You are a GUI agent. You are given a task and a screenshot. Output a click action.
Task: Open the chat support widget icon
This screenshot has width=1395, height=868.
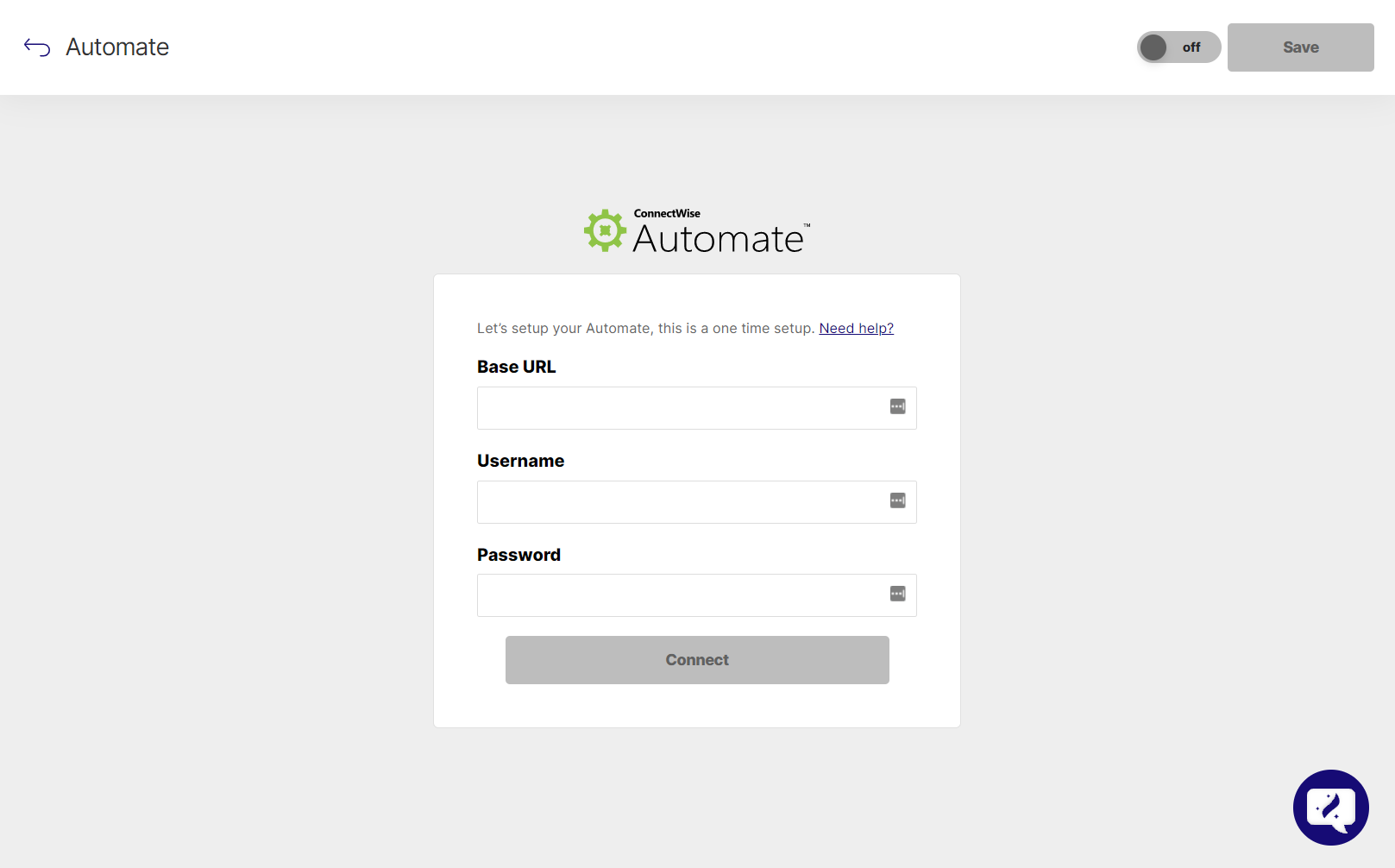tap(1330, 808)
